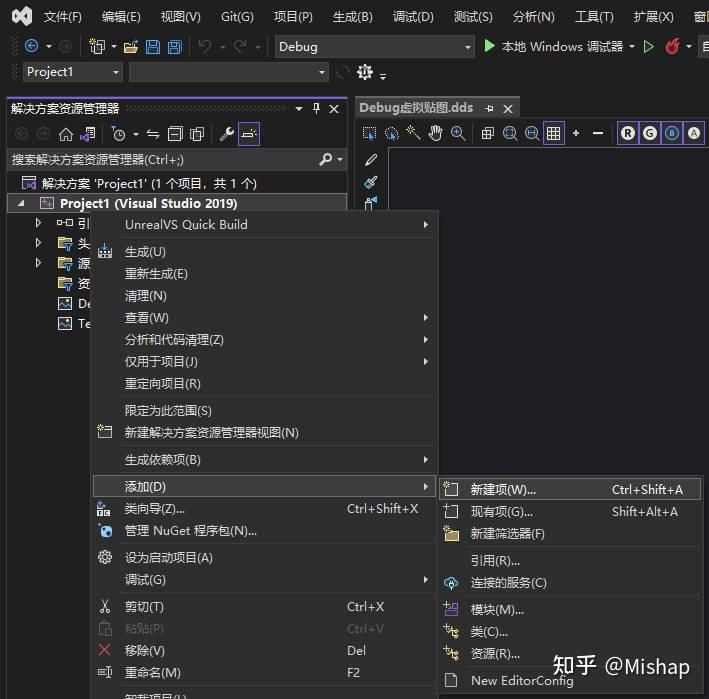Choose 设为启动项目(A) menu item

265,558
